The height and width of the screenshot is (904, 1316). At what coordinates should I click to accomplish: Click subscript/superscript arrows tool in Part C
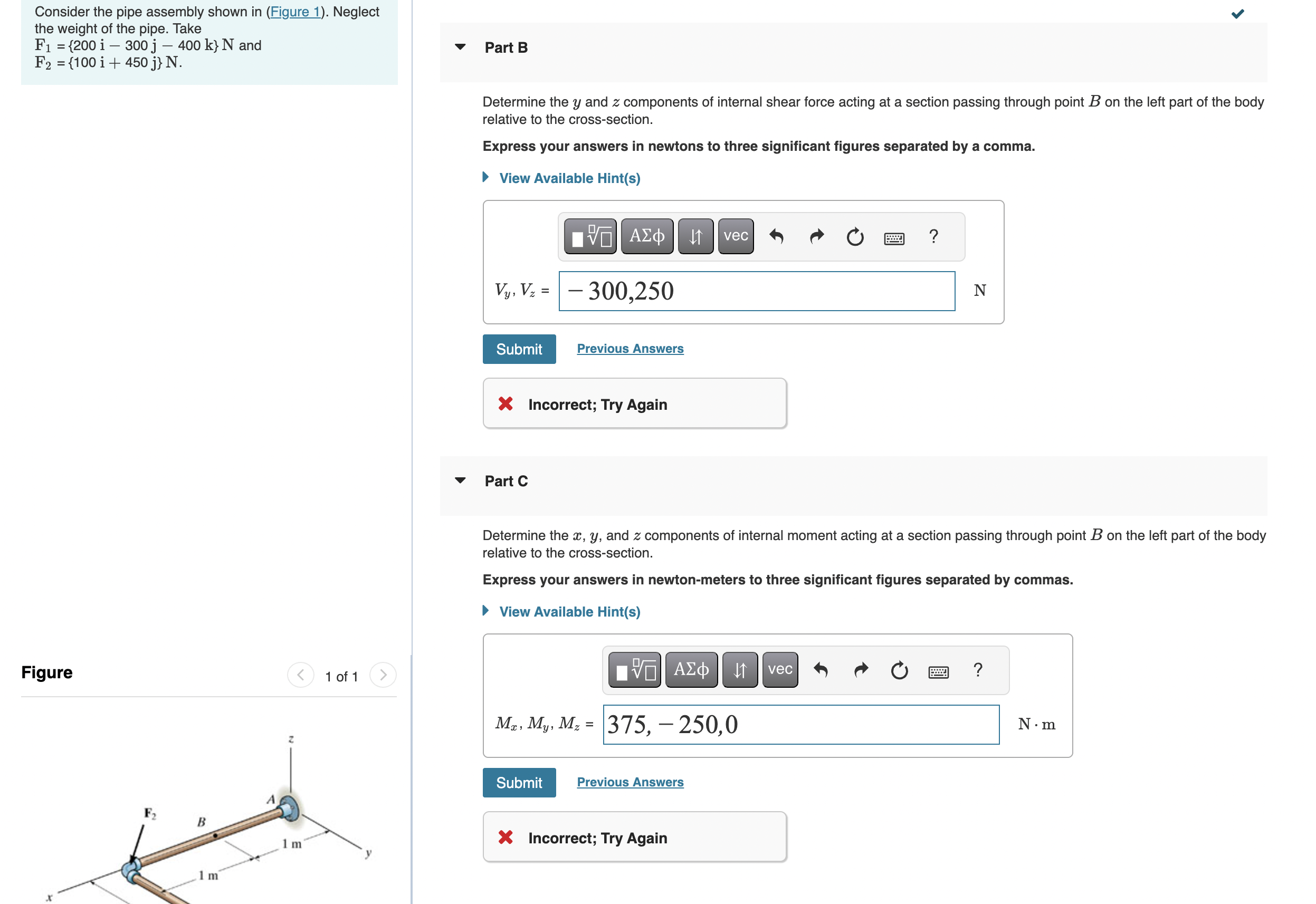[740, 669]
